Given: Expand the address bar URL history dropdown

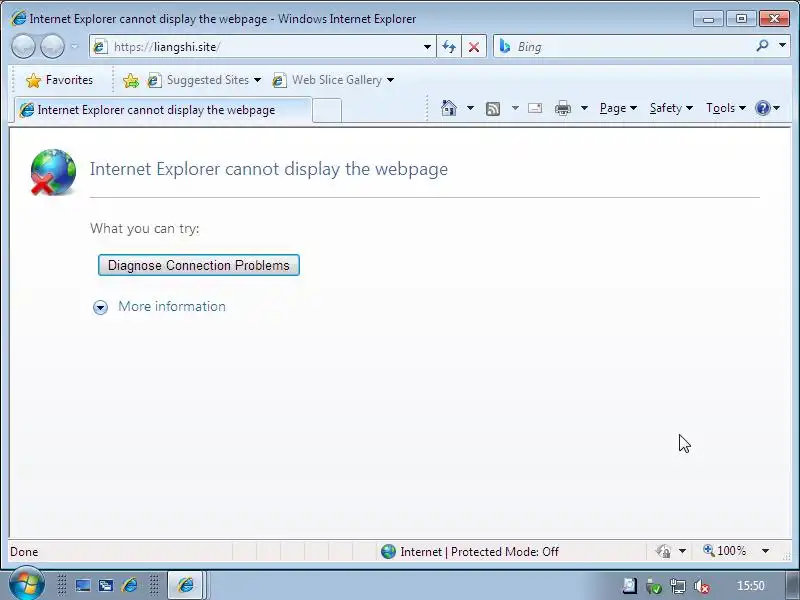Looking at the screenshot, I should coord(428,47).
